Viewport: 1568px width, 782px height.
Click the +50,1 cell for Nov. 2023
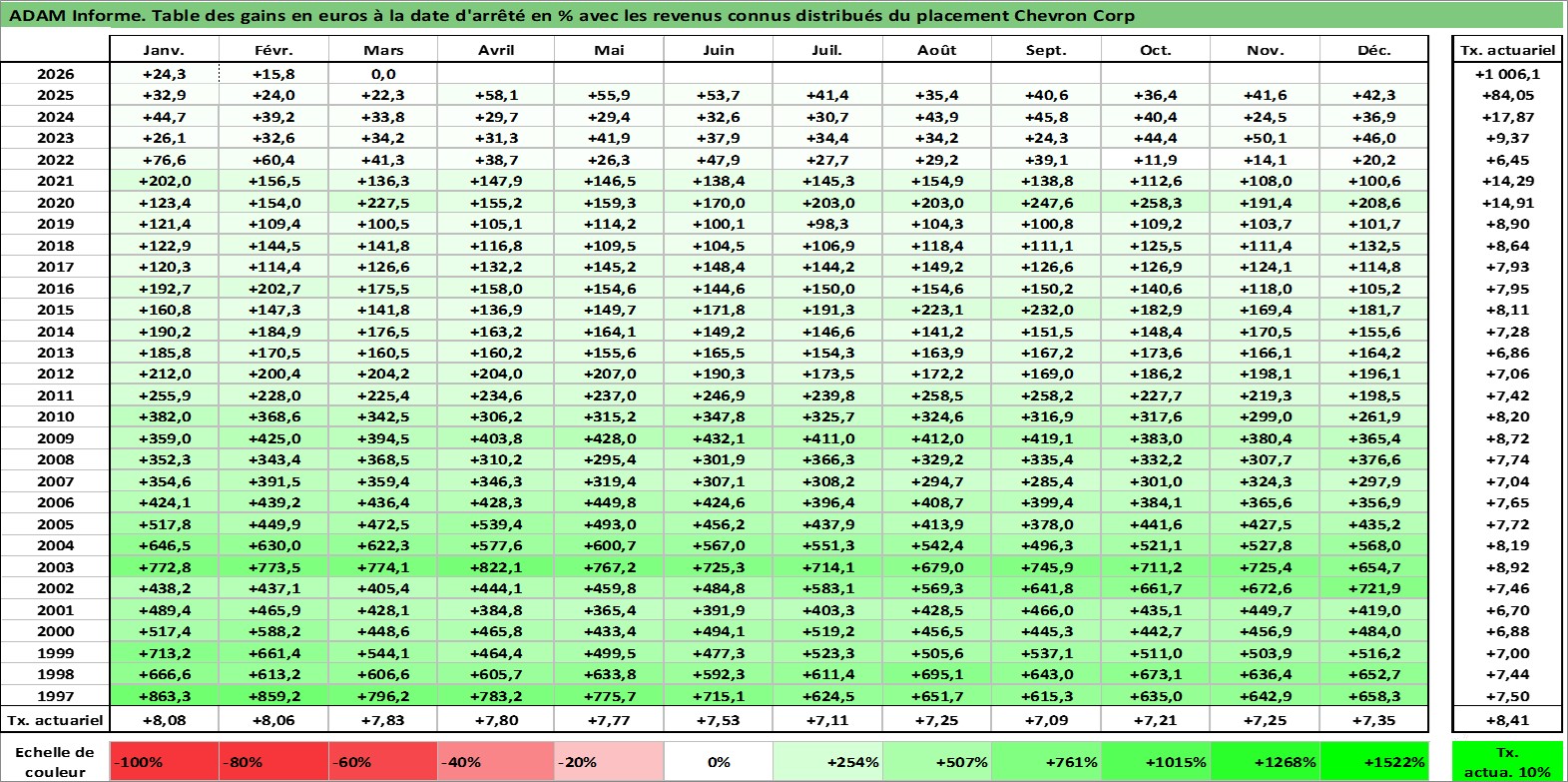1265,138
